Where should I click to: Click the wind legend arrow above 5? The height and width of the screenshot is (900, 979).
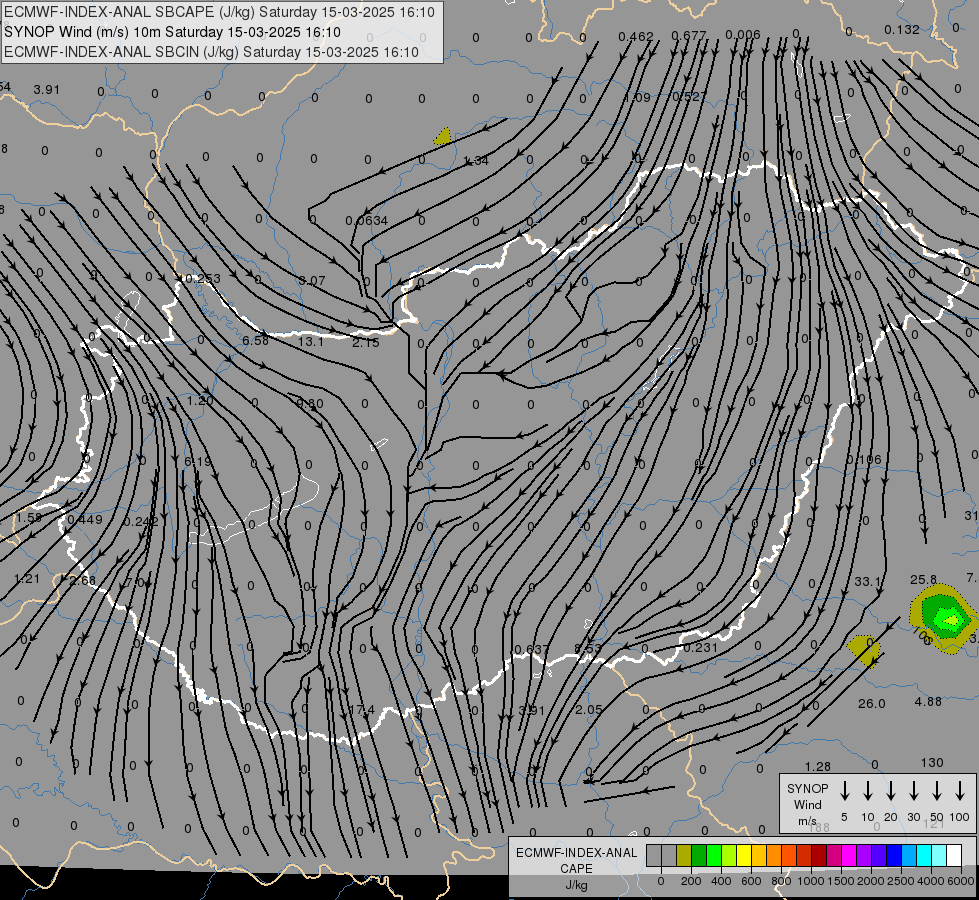click(x=845, y=791)
